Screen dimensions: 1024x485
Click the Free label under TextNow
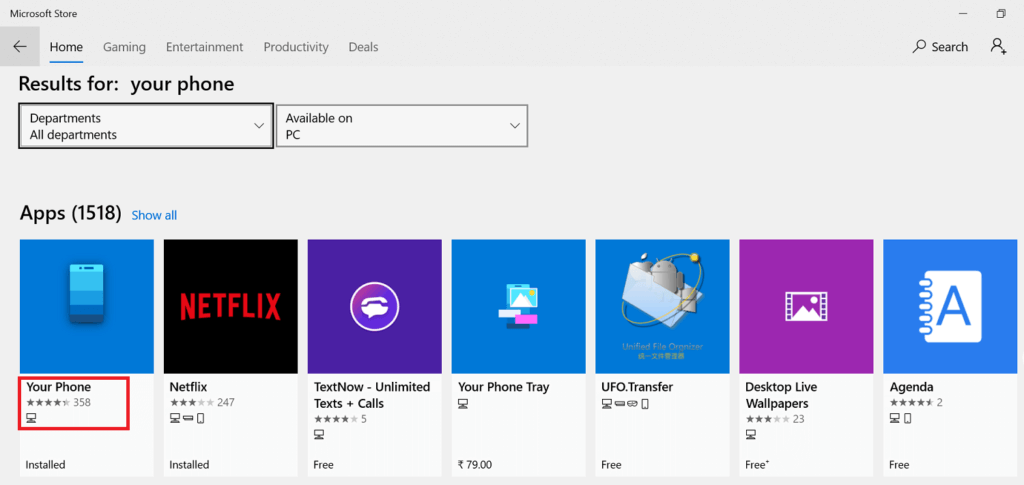click(323, 465)
